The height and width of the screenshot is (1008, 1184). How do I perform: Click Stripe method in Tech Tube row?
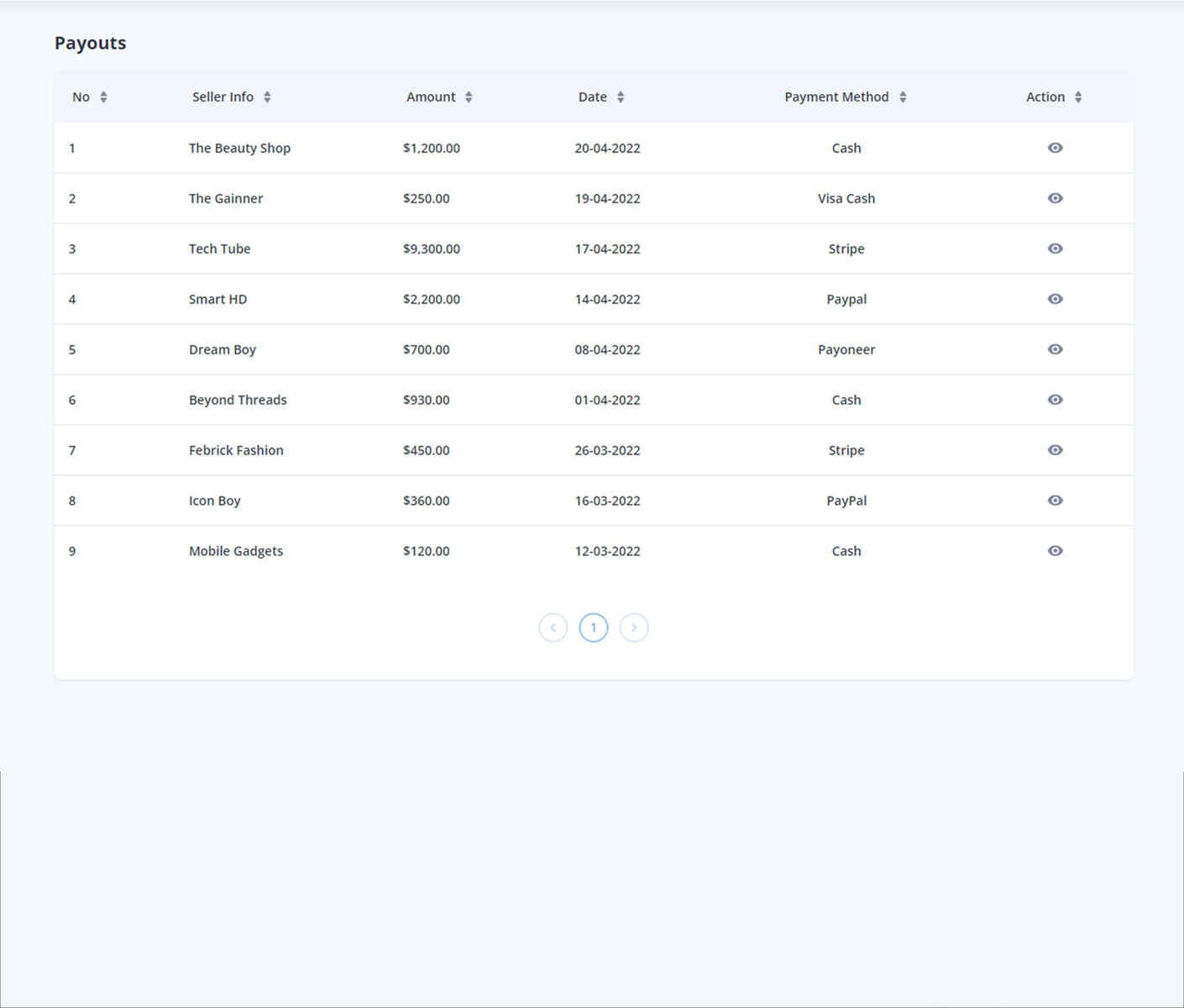point(846,249)
